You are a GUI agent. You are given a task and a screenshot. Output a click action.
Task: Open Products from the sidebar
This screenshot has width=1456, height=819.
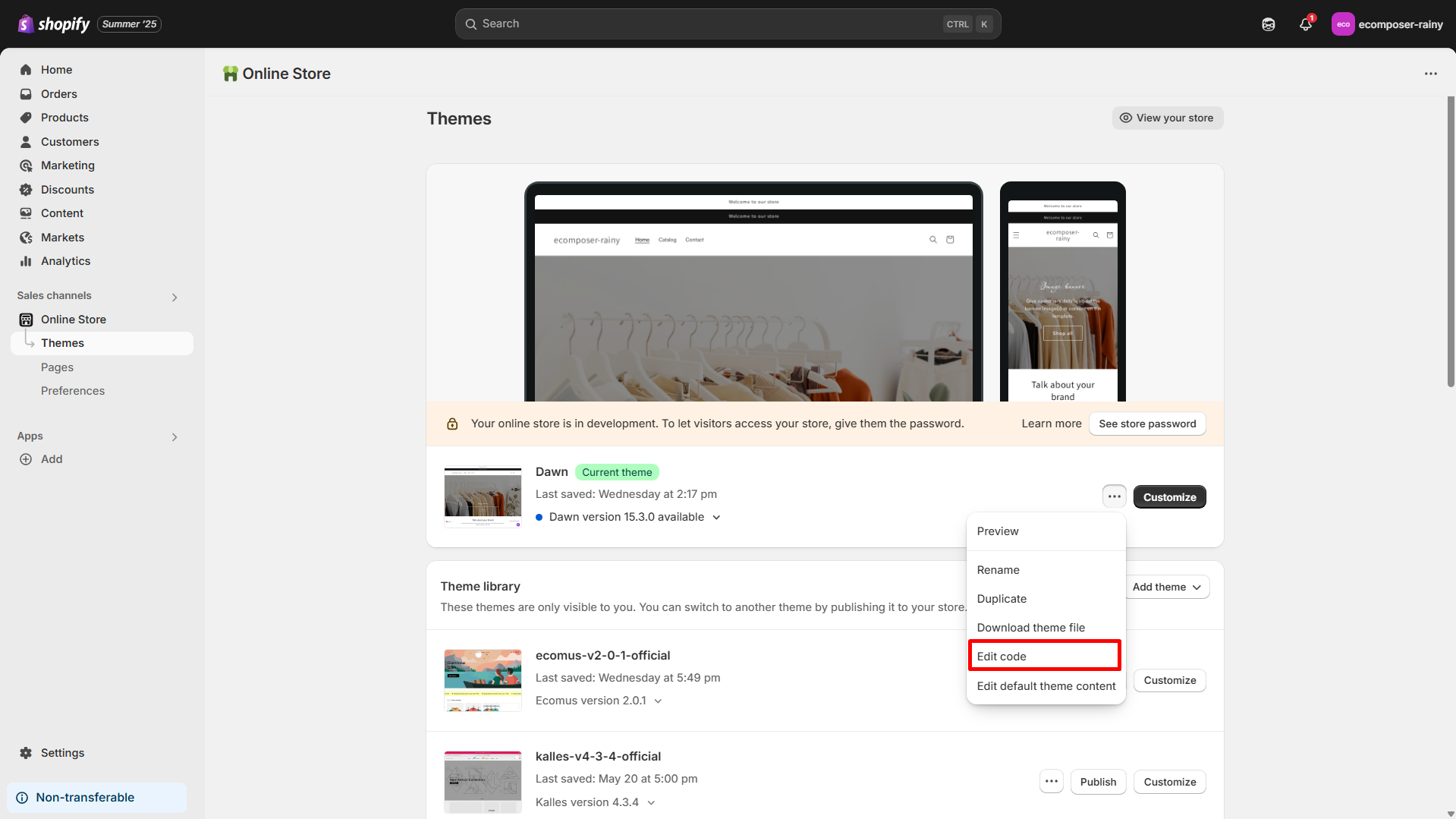click(64, 118)
